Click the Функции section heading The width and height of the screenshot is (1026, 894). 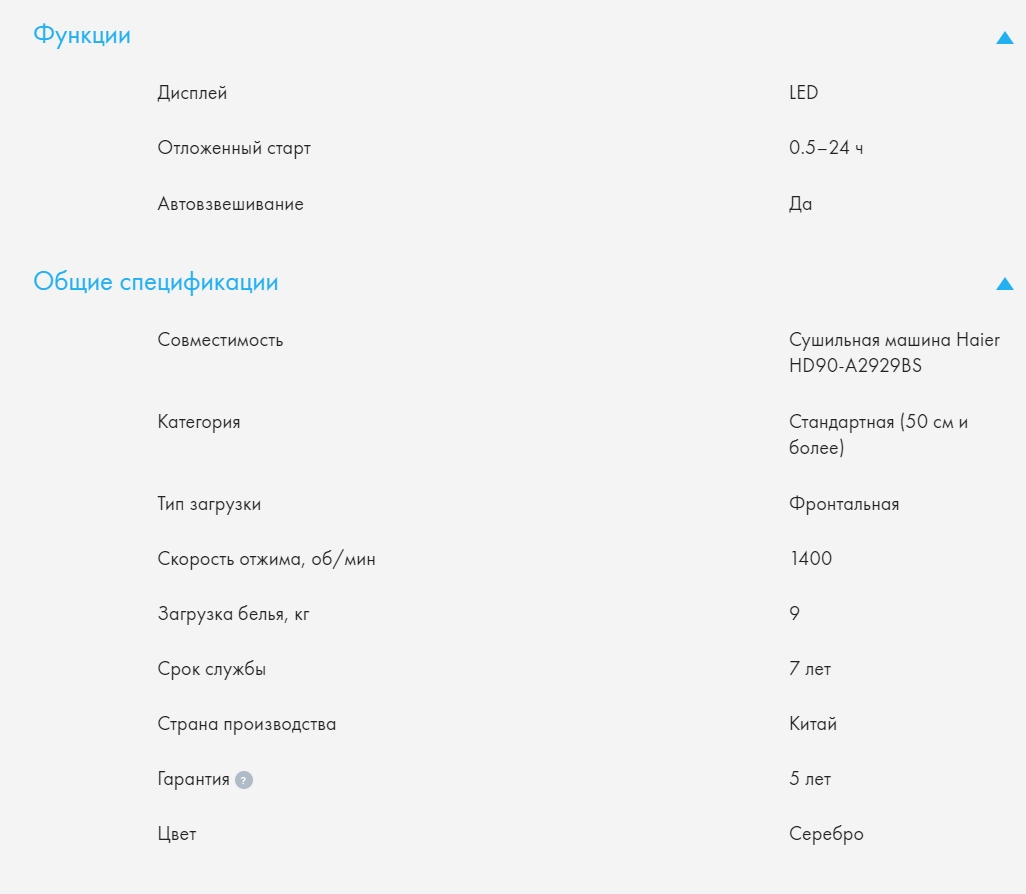(x=82, y=35)
